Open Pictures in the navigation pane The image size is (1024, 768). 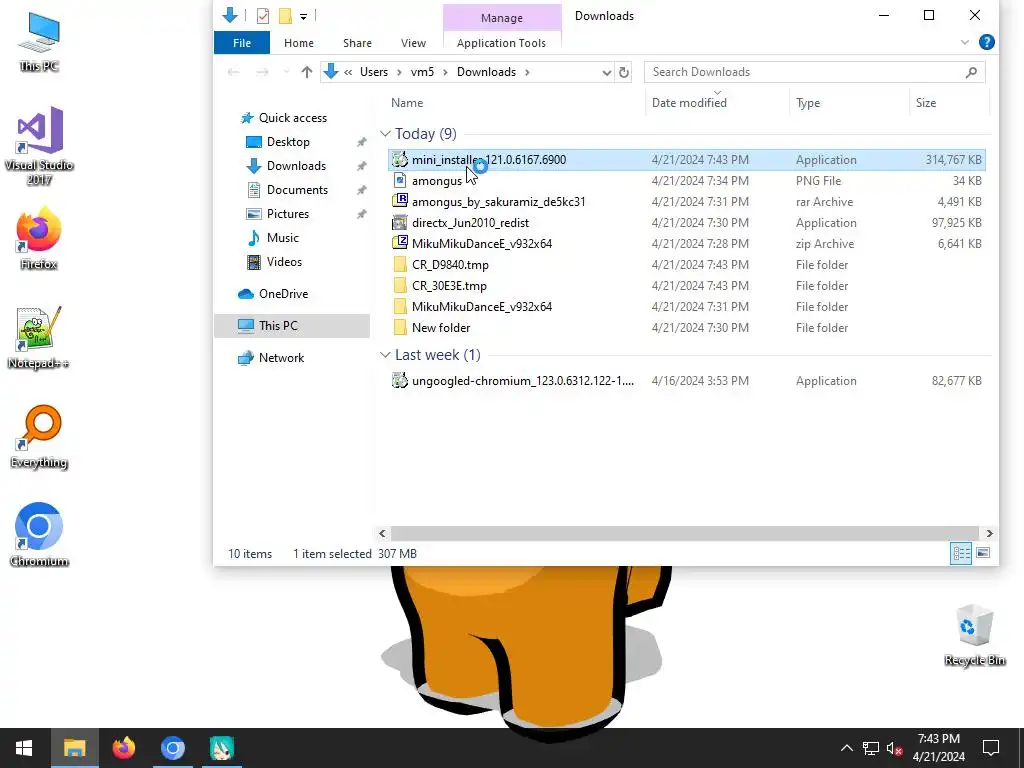287,214
